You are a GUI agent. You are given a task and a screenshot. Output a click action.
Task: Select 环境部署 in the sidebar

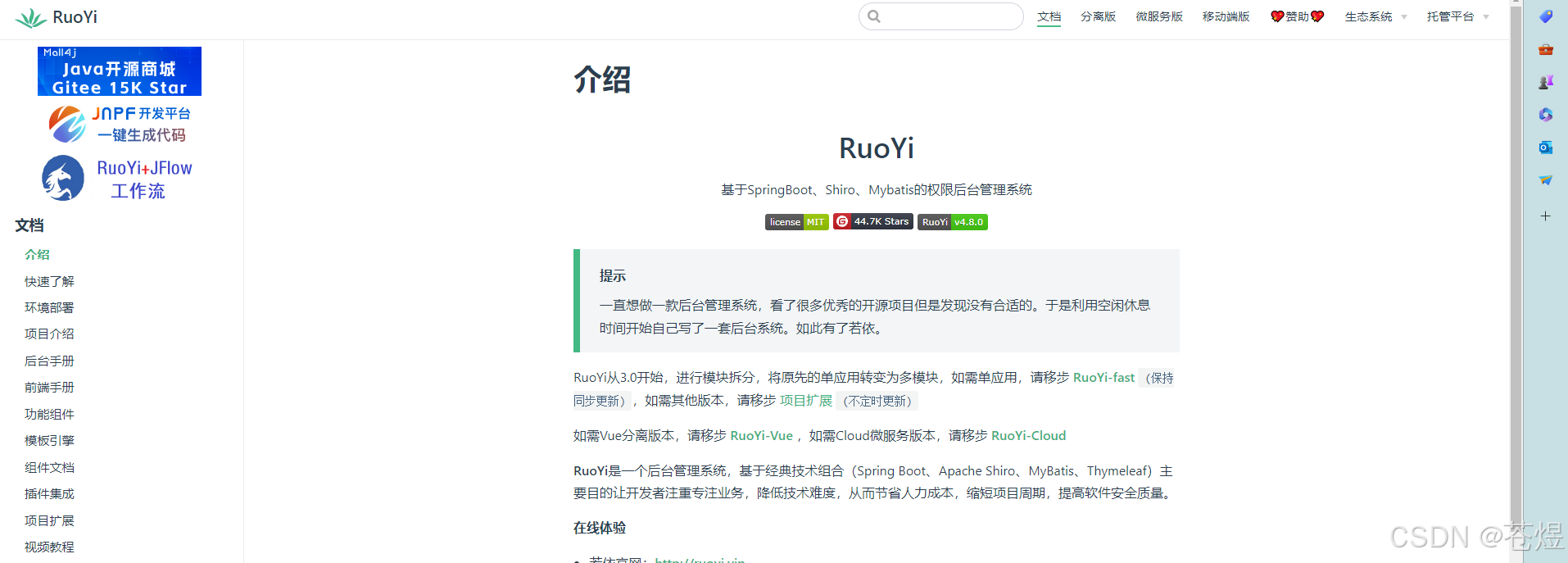pyautogui.click(x=49, y=307)
